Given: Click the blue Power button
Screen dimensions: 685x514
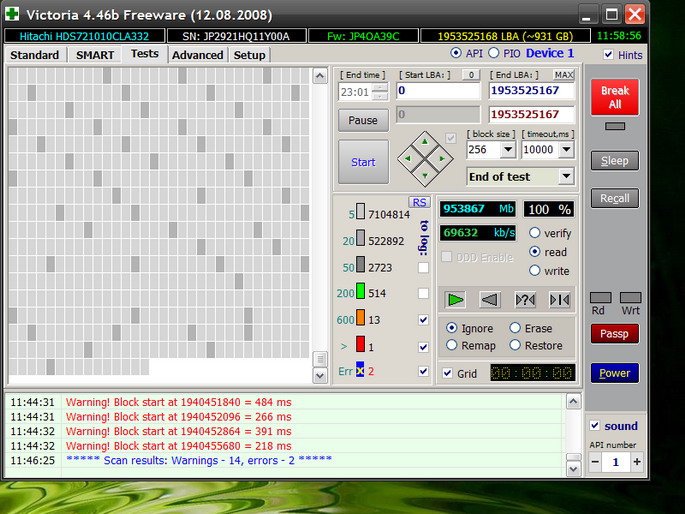Looking at the screenshot, I should click(x=615, y=373).
